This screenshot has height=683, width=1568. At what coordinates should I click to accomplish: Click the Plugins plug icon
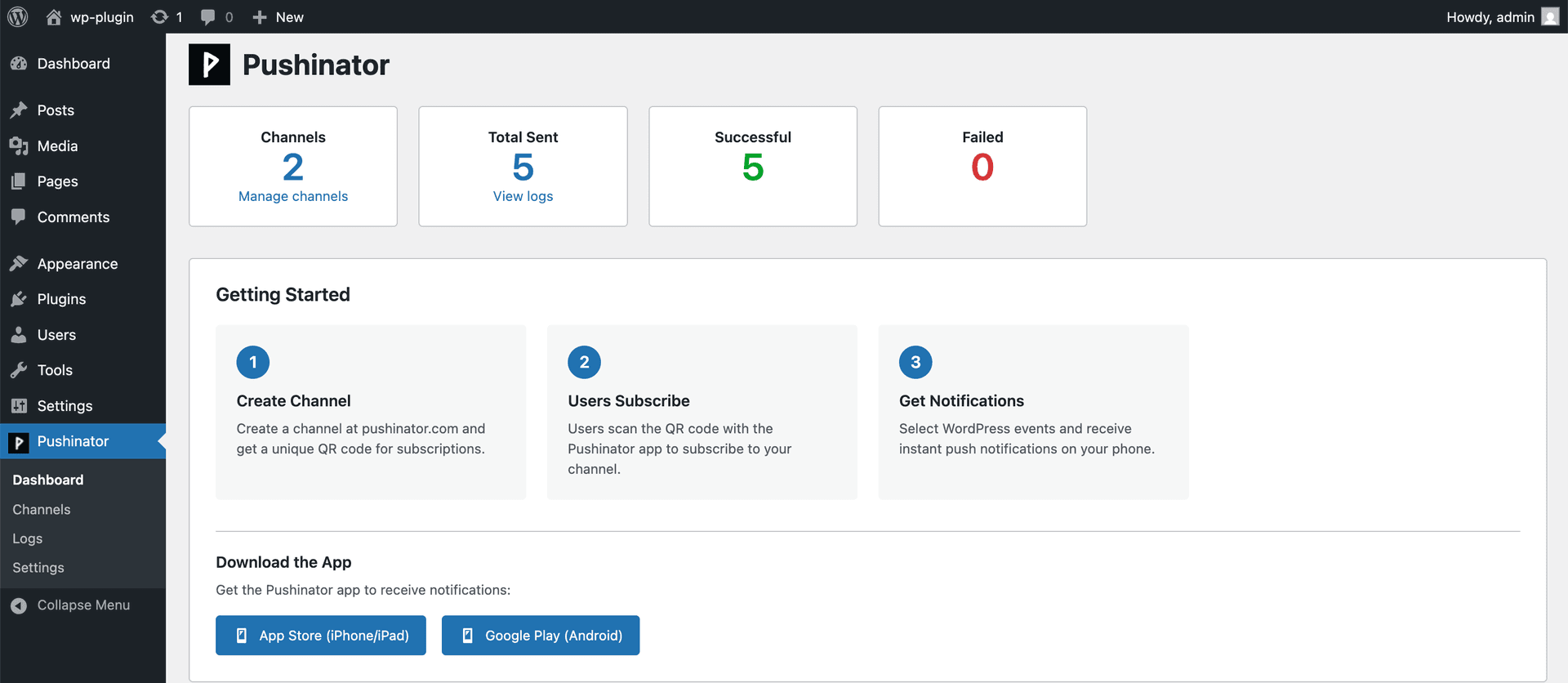tap(19, 299)
